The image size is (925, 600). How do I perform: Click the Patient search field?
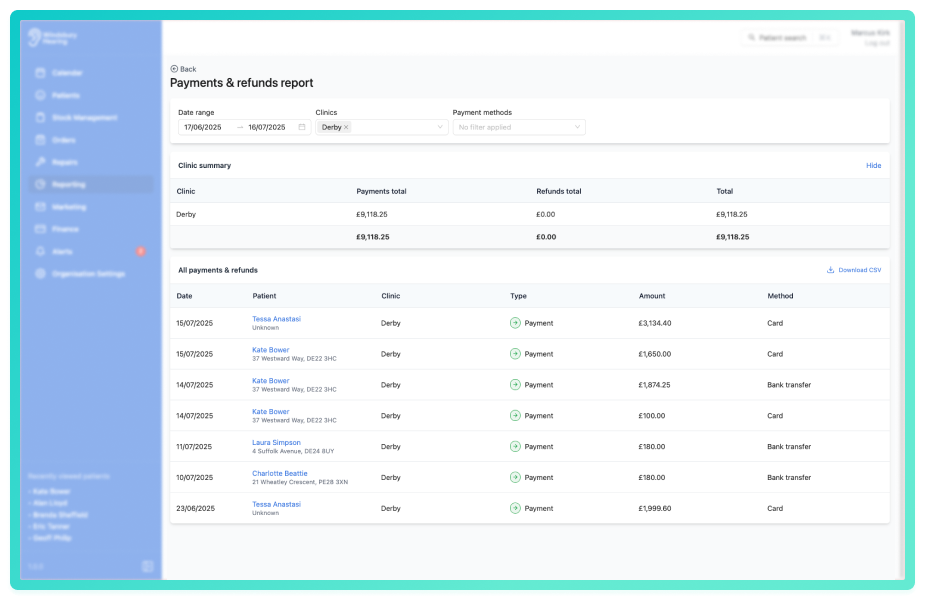(x=789, y=38)
